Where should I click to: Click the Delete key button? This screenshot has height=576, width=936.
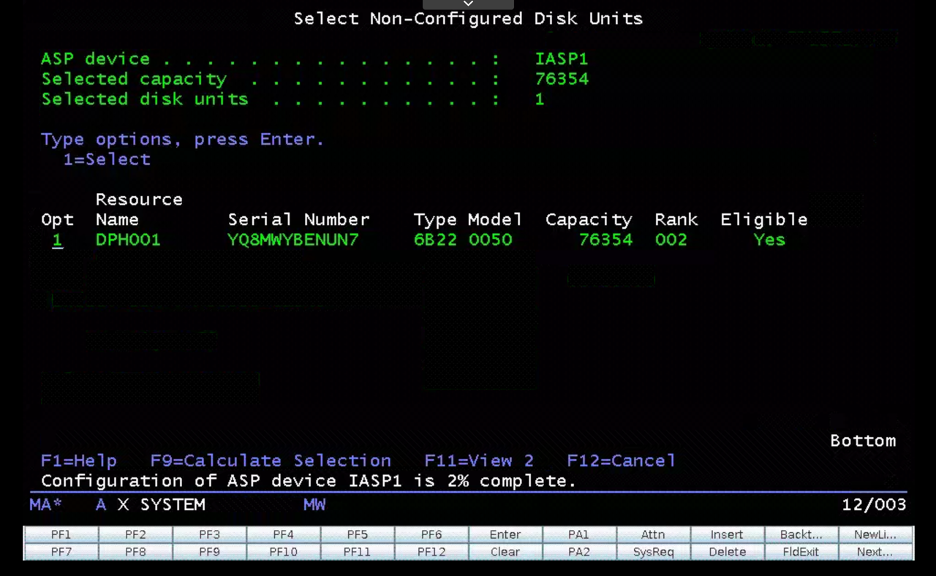coord(727,552)
